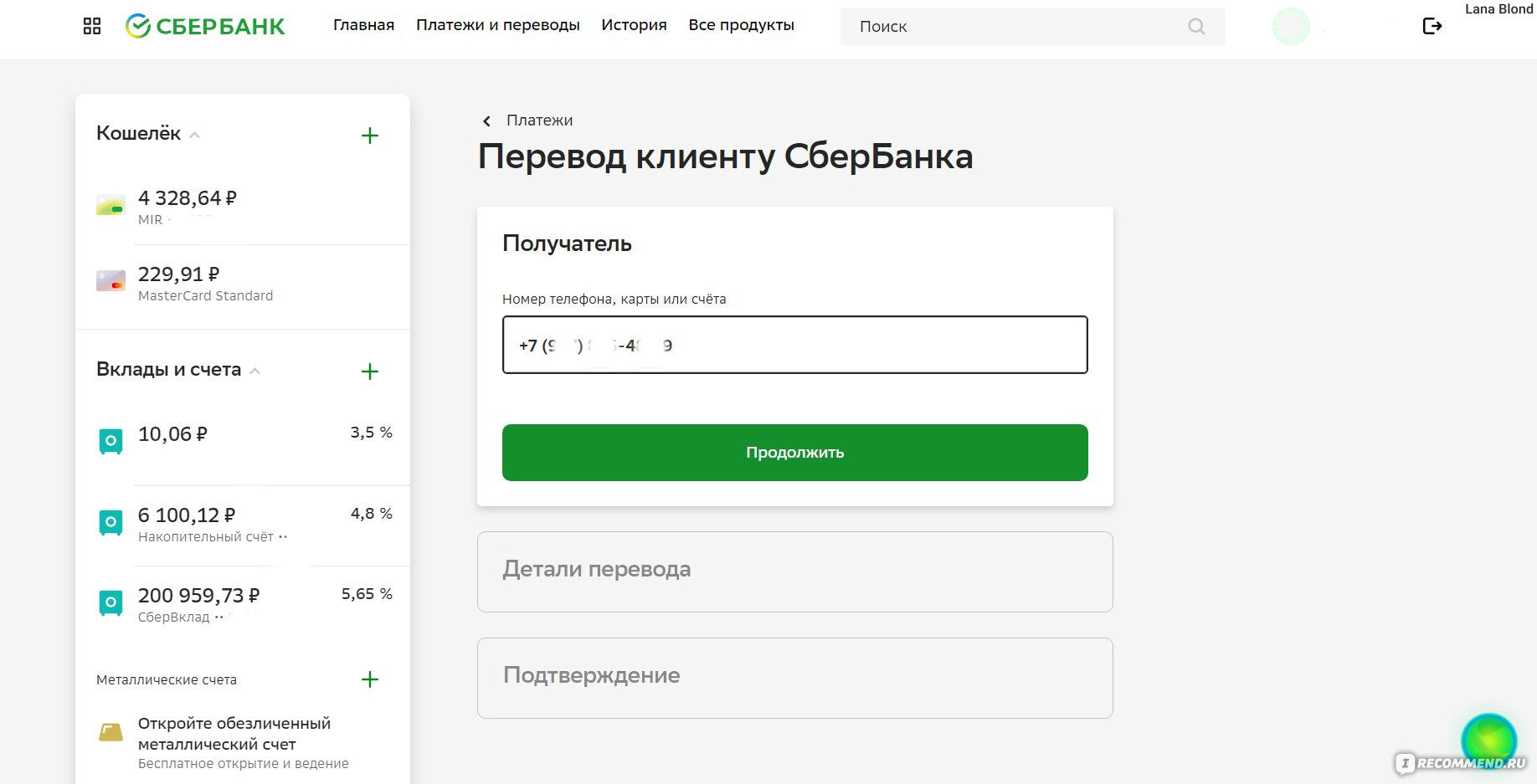
Task: Open the 6 100,12 ₽ Накопительный счёт
Action: [243, 525]
